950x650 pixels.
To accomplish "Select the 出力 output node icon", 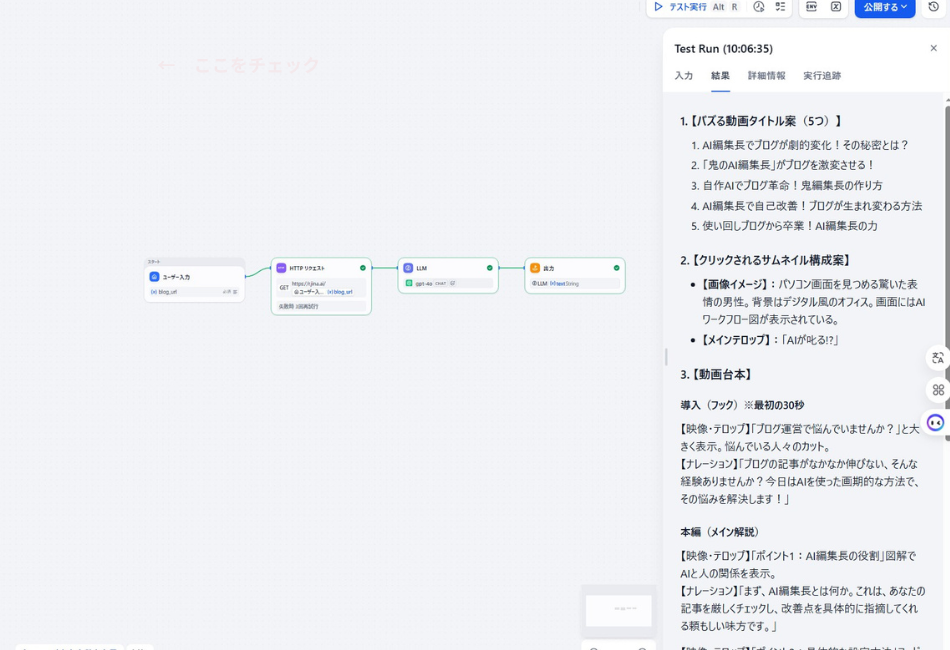I will pyautogui.click(x=535, y=267).
